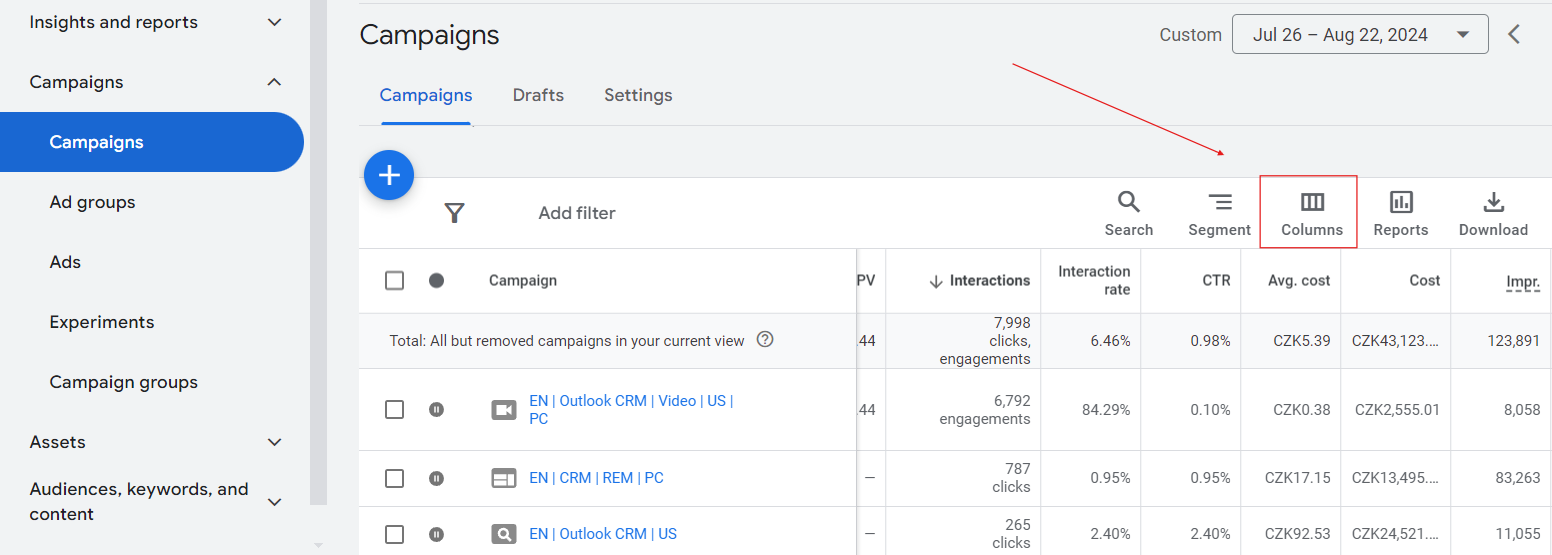The height and width of the screenshot is (555, 1552).
Task: Toggle the select-all campaigns checkbox
Action: (x=394, y=280)
